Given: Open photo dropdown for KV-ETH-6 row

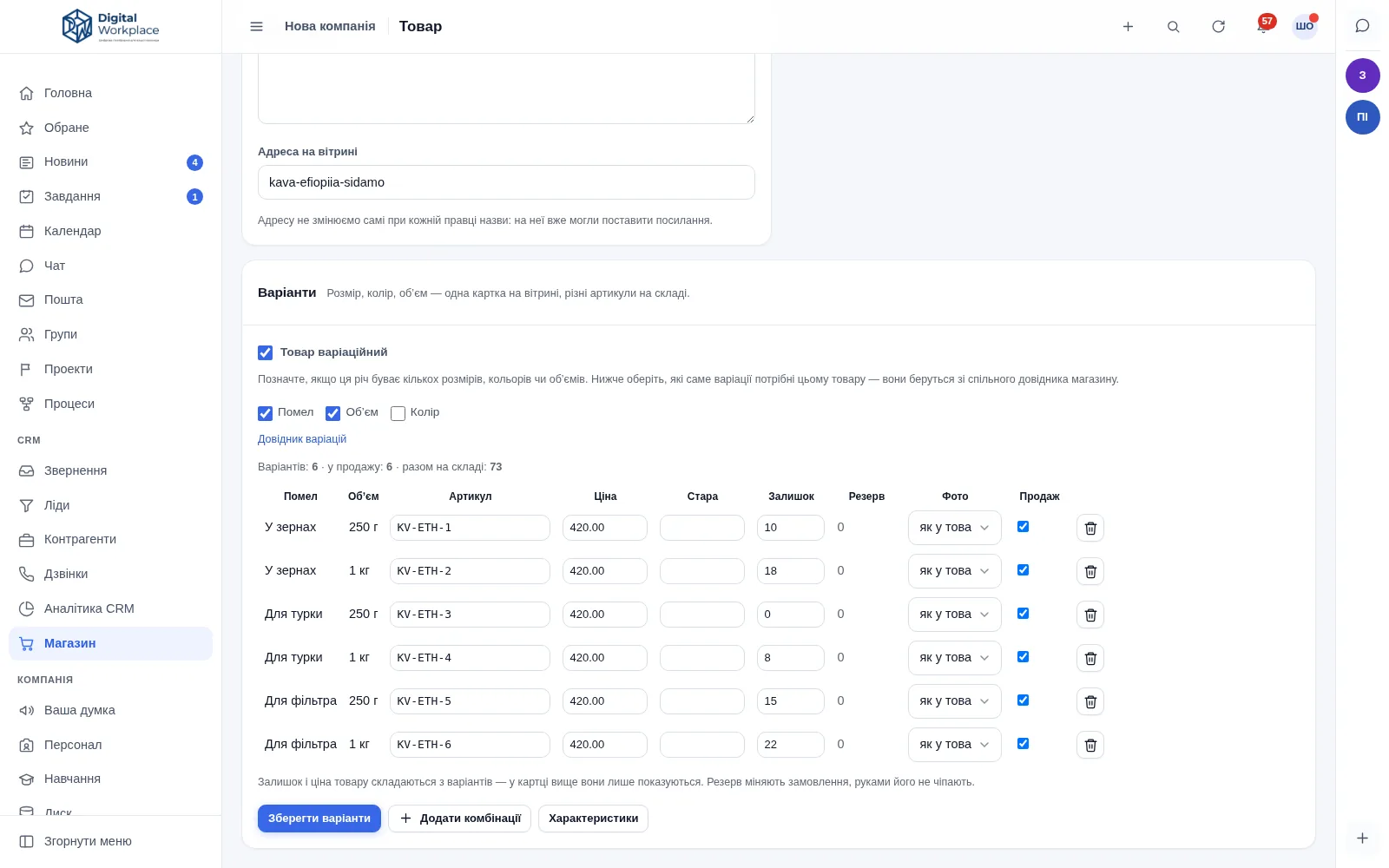Looking at the screenshot, I should 954,745.
